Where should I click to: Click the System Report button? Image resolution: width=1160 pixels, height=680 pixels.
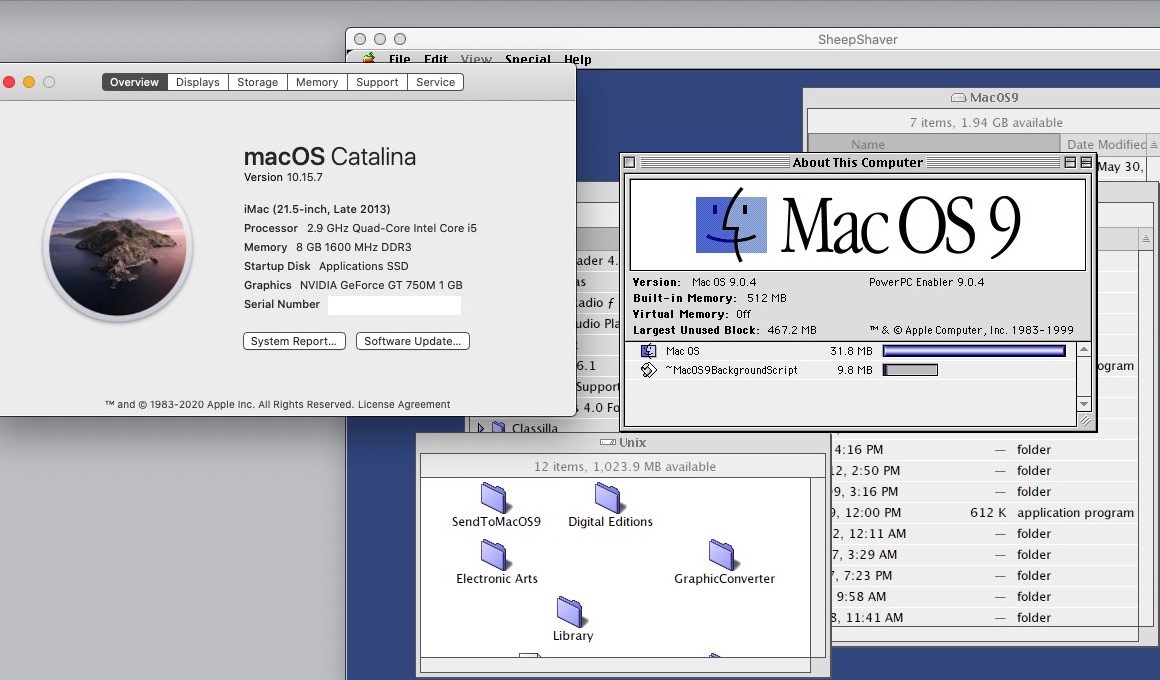pyautogui.click(x=294, y=341)
